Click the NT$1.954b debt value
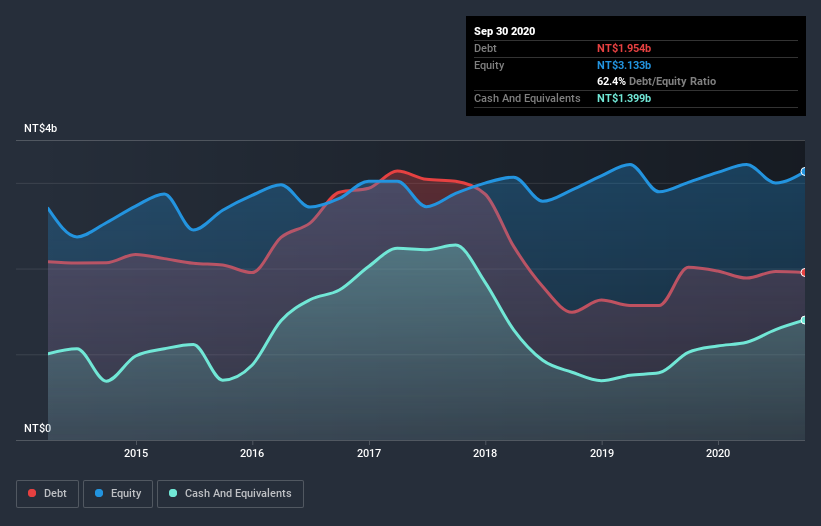The height and width of the screenshot is (526, 821). click(624, 48)
